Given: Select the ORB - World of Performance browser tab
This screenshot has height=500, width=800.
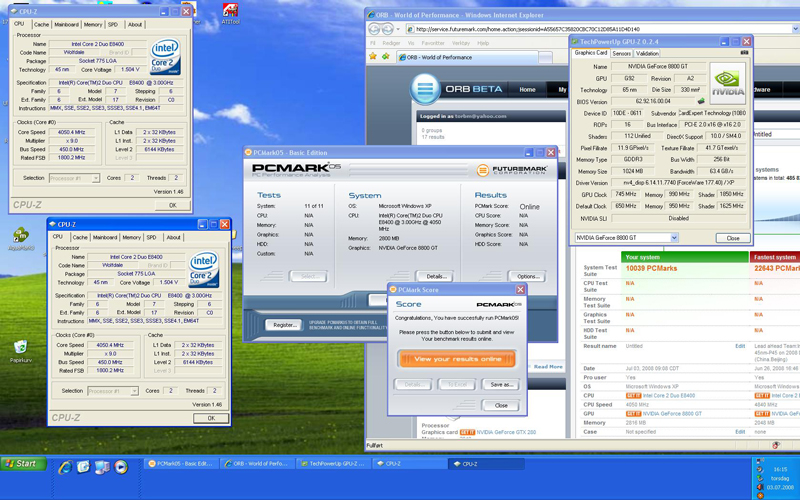Looking at the screenshot, I should point(467,57).
